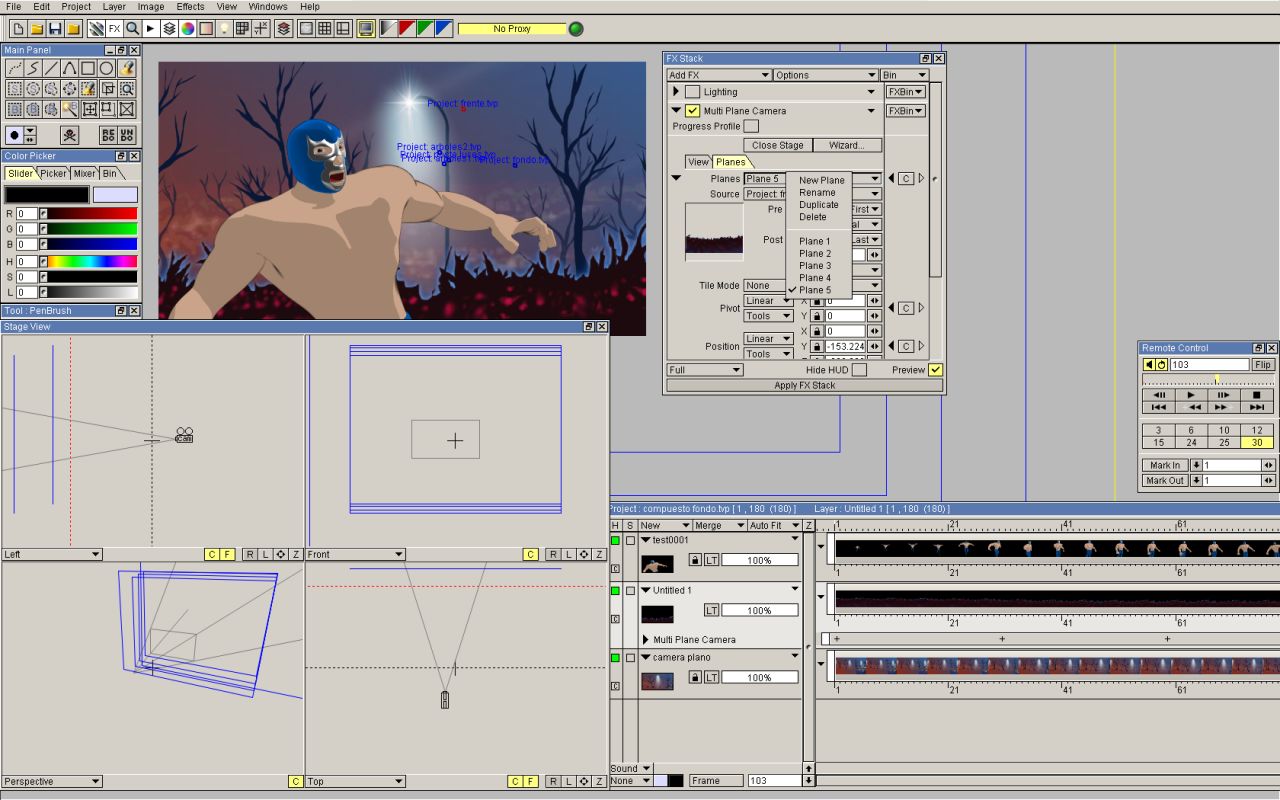Switch to the Mixer tab in Color Picker
Image resolution: width=1280 pixels, height=800 pixels.
click(85, 173)
